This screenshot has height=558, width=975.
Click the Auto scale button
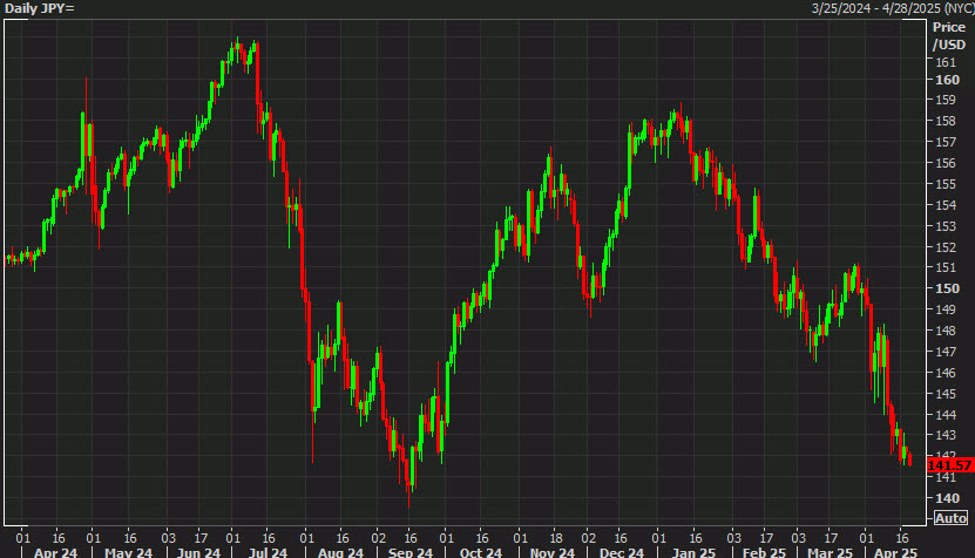949,518
